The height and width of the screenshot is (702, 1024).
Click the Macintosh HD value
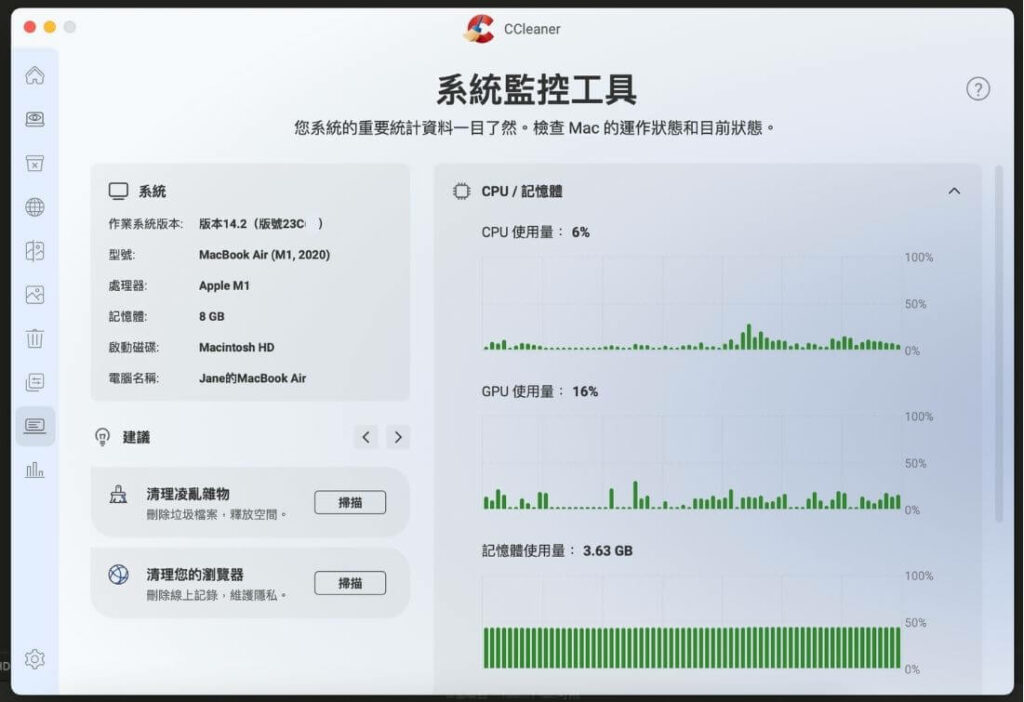(x=236, y=347)
